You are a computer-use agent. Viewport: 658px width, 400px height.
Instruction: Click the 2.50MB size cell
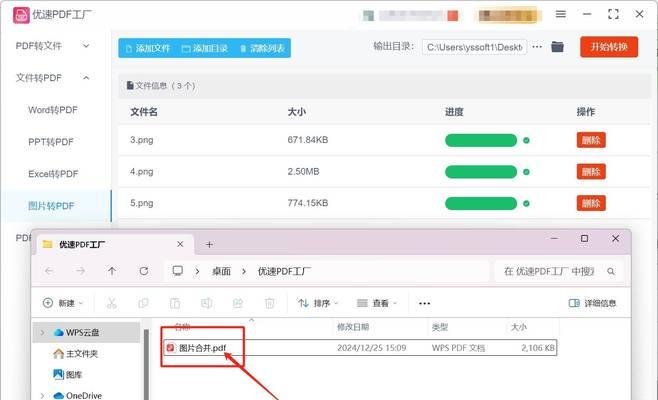tap(303, 171)
